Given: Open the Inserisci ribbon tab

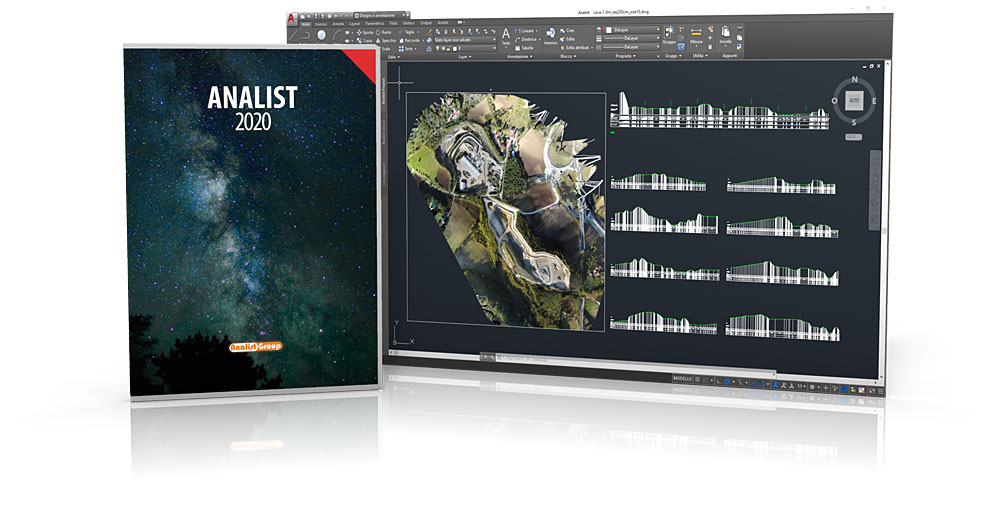Looking at the screenshot, I should click(321, 24).
